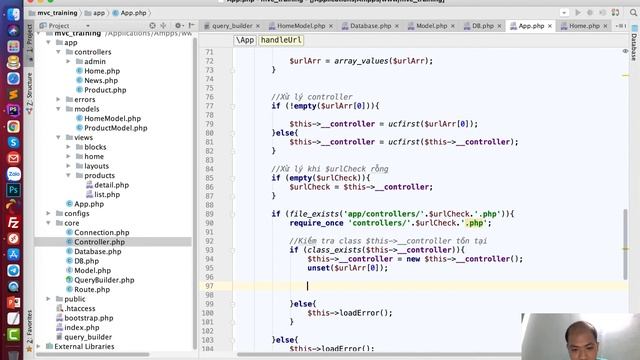Toggle the Structure tool window button

coord(30,92)
